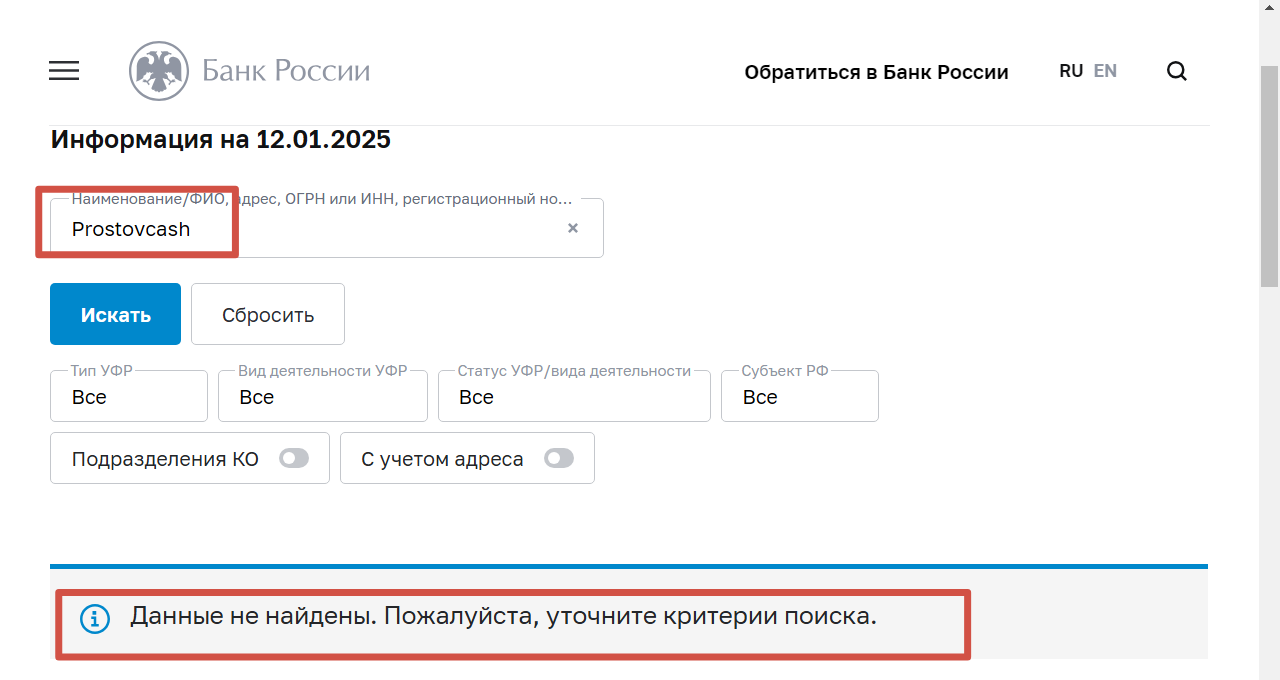Select the RU language option
The width and height of the screenshot is (1280, 680).
(x=1071, y=71)
